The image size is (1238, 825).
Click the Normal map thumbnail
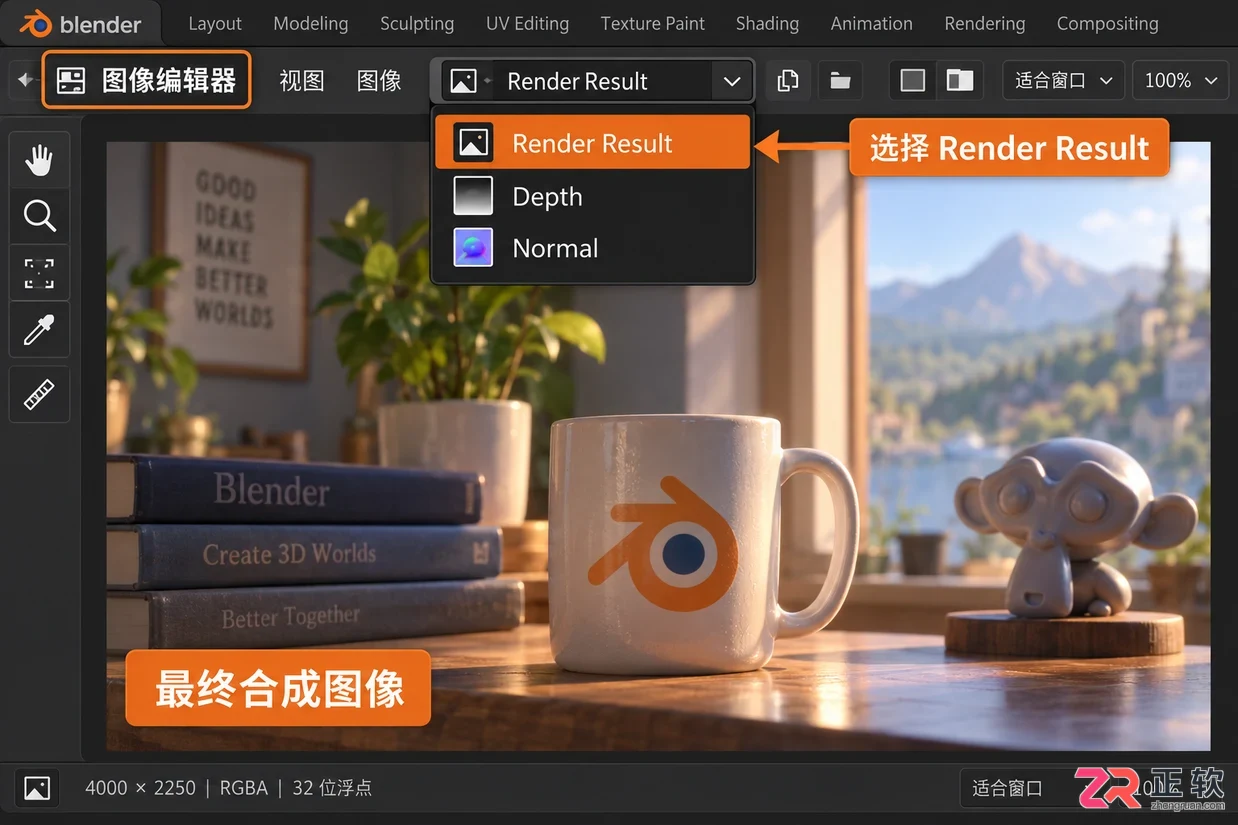tap(473, 247)
